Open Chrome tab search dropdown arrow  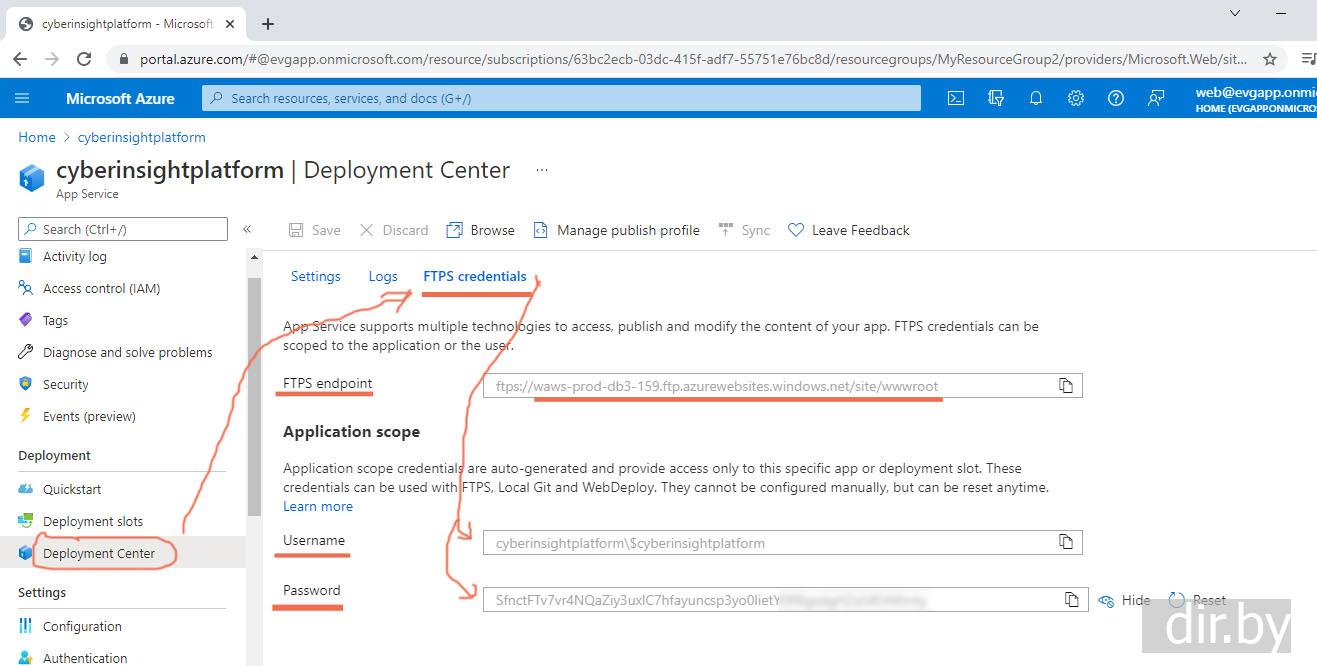pos(1235,14)
